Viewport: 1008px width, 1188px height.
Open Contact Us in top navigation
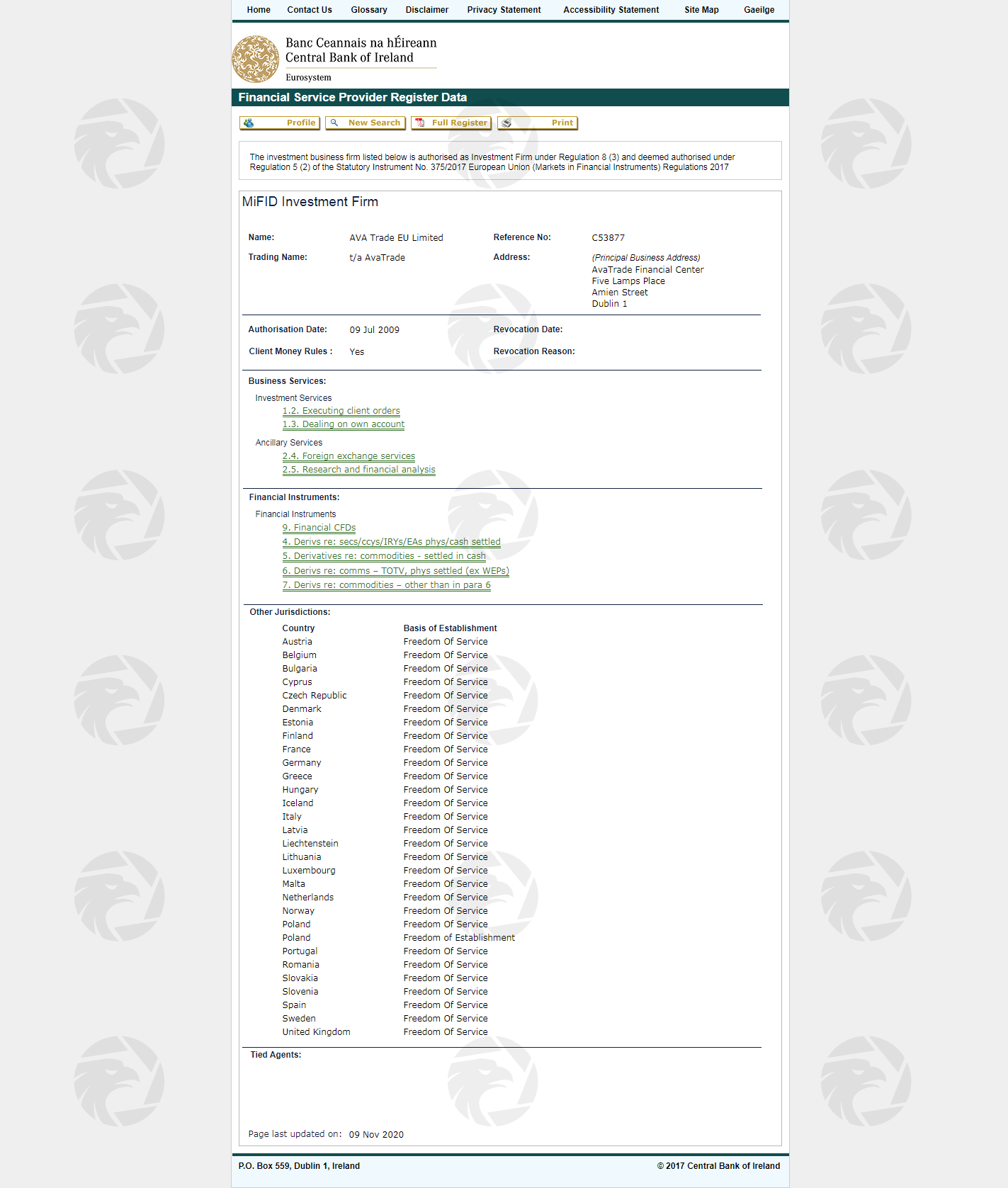click(310, 10)
